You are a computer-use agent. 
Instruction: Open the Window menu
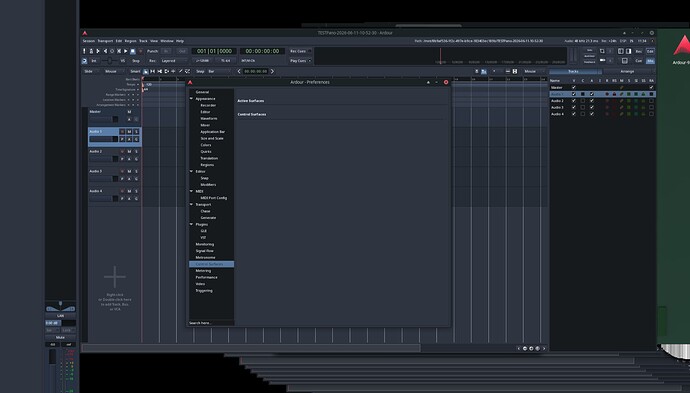167,41
